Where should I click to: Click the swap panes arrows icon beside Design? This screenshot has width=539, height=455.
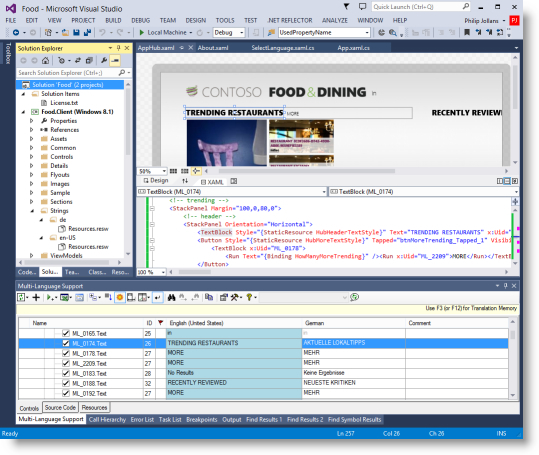[x=185, y=181]
